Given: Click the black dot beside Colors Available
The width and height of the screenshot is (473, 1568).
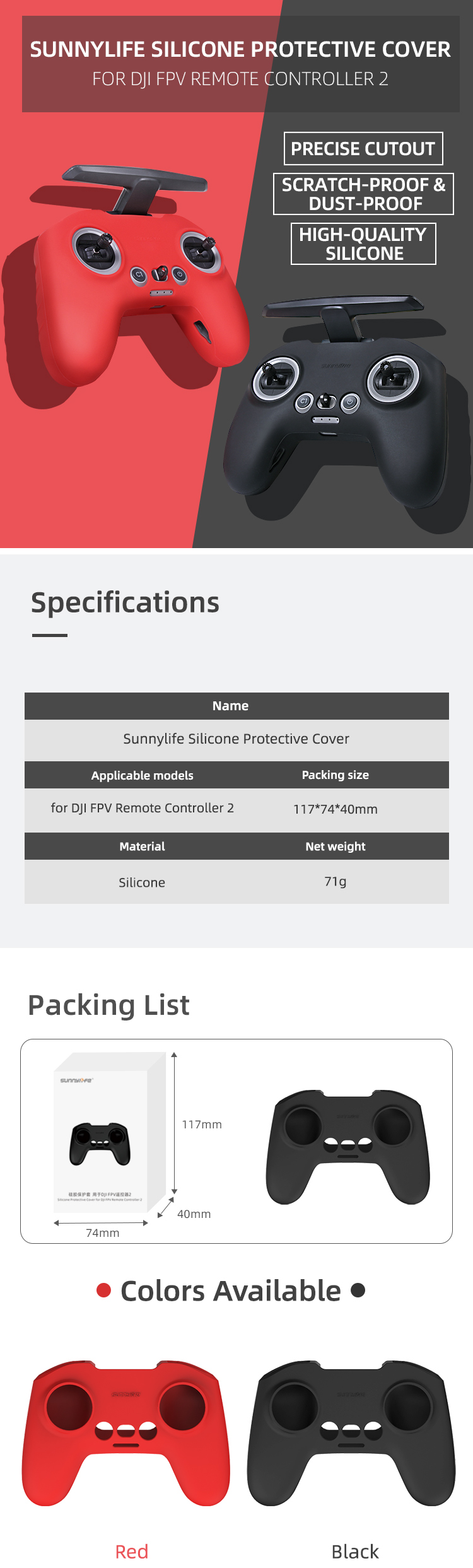Looking at the screenshot, I should [358, 1290].
